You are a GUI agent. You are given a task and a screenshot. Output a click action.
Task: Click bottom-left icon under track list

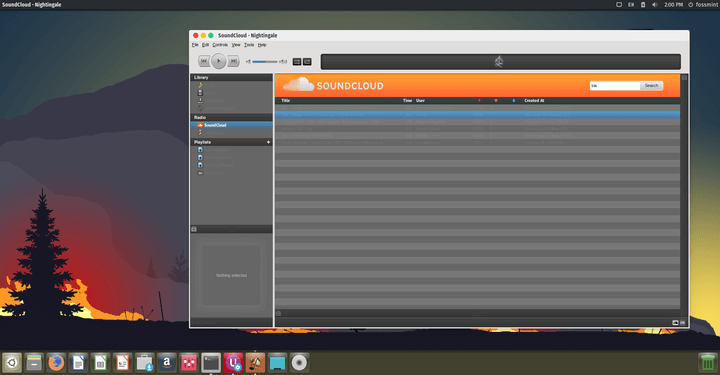coord(278,313)
